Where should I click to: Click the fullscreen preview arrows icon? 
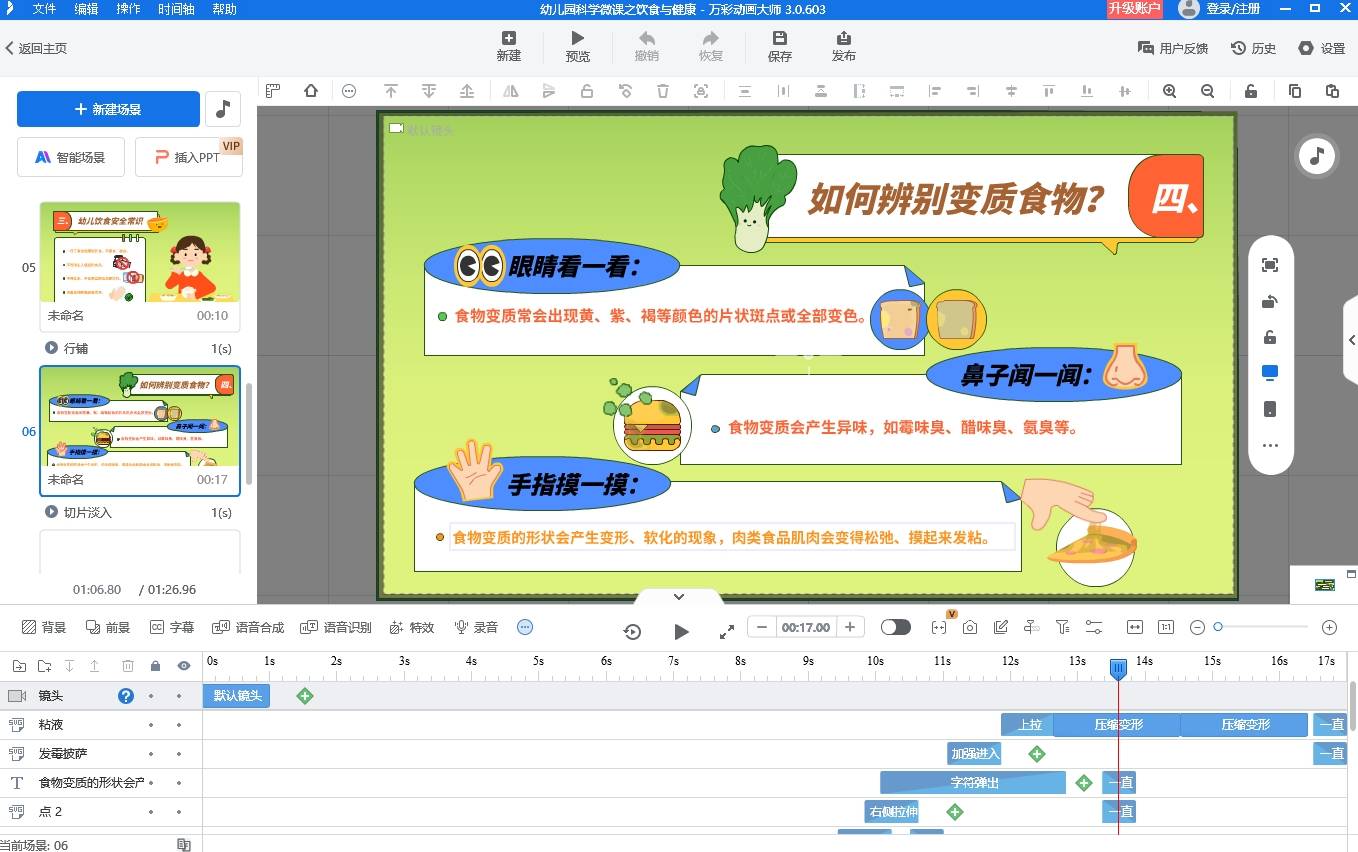coord(727,631)
